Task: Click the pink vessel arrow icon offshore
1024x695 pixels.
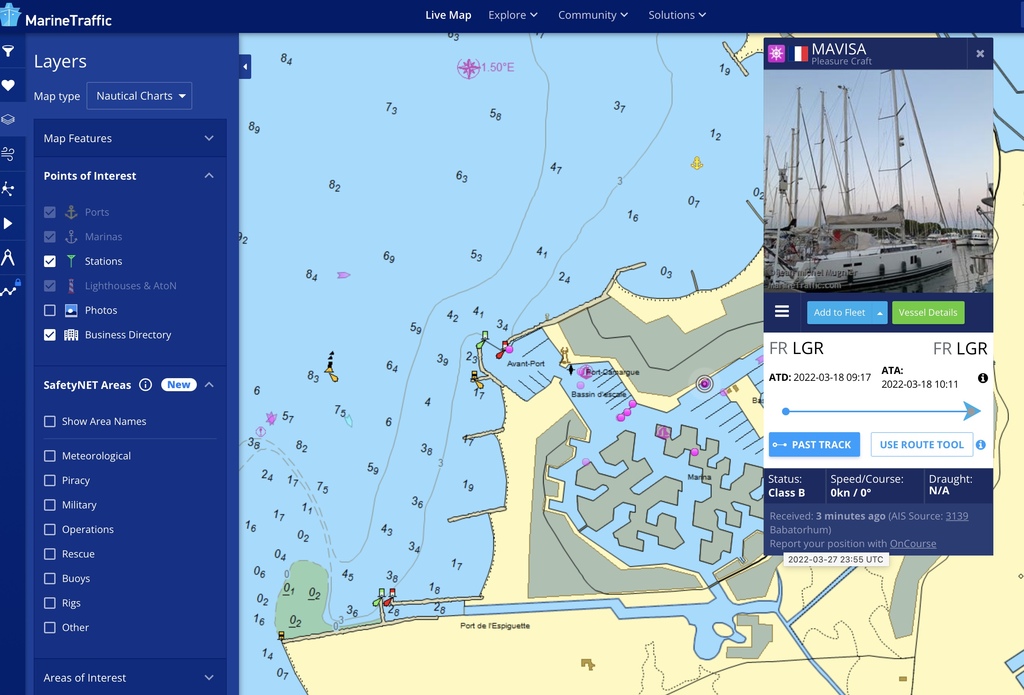Action: click(343, 276)
